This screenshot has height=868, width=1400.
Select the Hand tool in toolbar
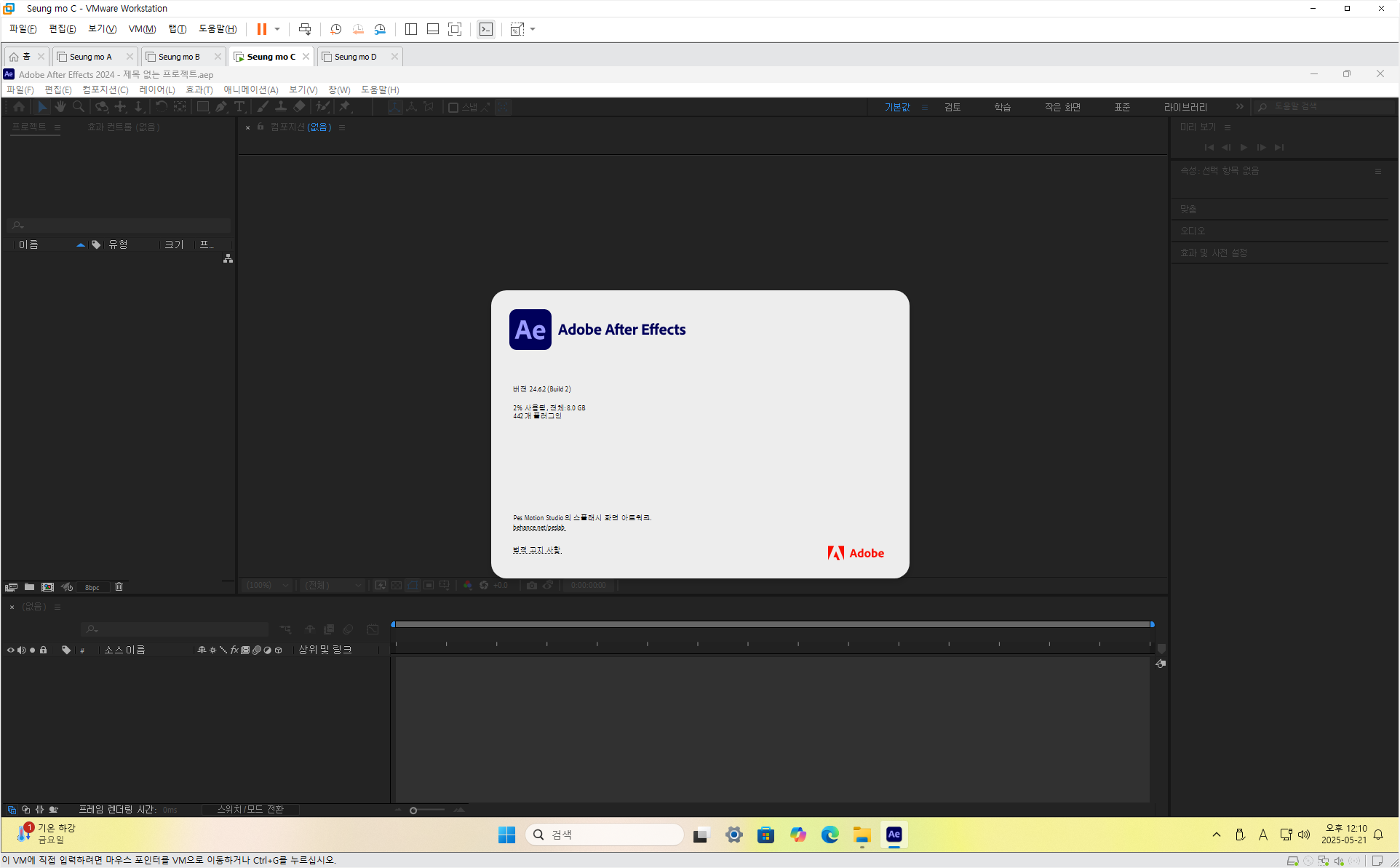(x=60, y=107)
